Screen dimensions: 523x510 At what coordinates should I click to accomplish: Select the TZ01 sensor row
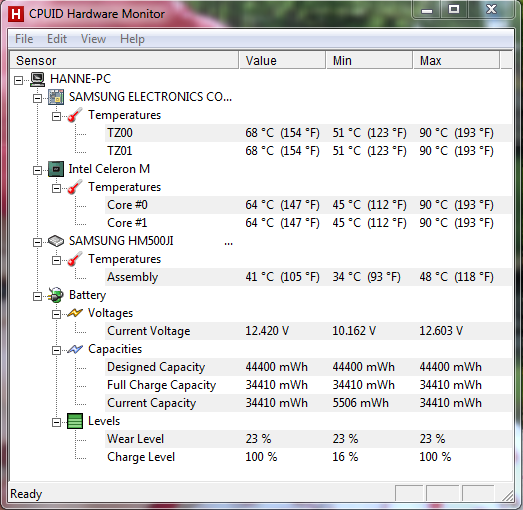pos(309,151)
